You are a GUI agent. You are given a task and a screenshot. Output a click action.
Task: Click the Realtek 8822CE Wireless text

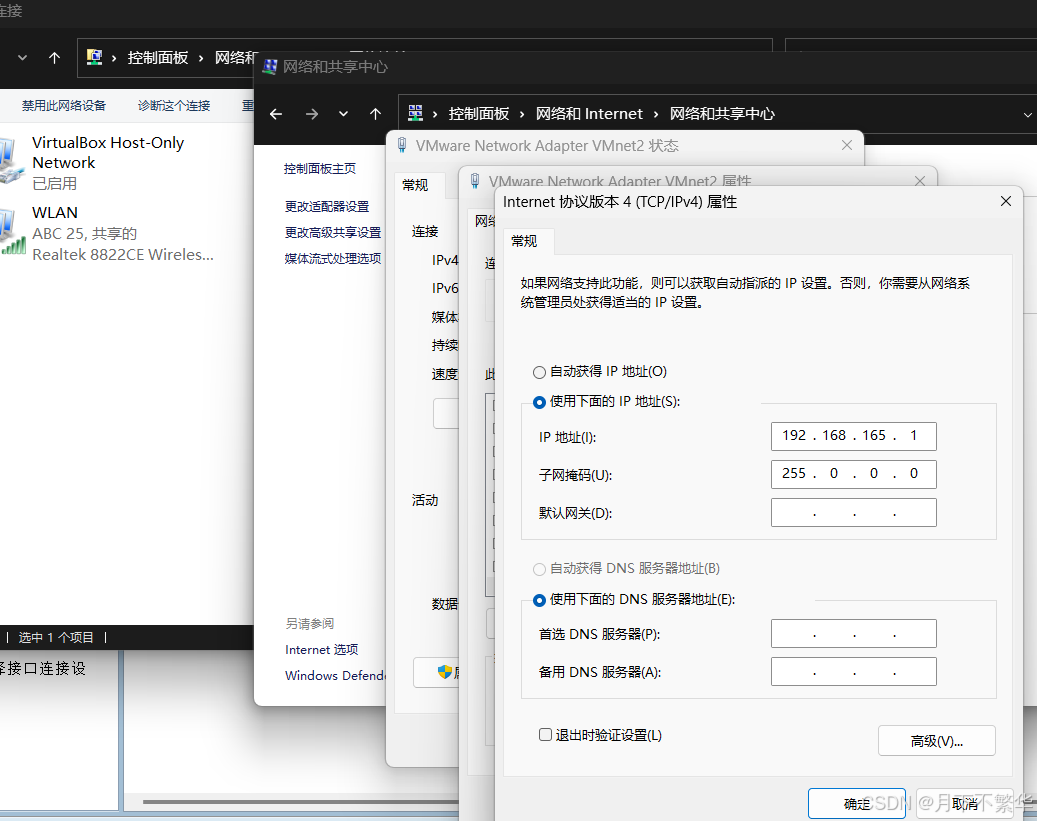[x=123, y=255]
